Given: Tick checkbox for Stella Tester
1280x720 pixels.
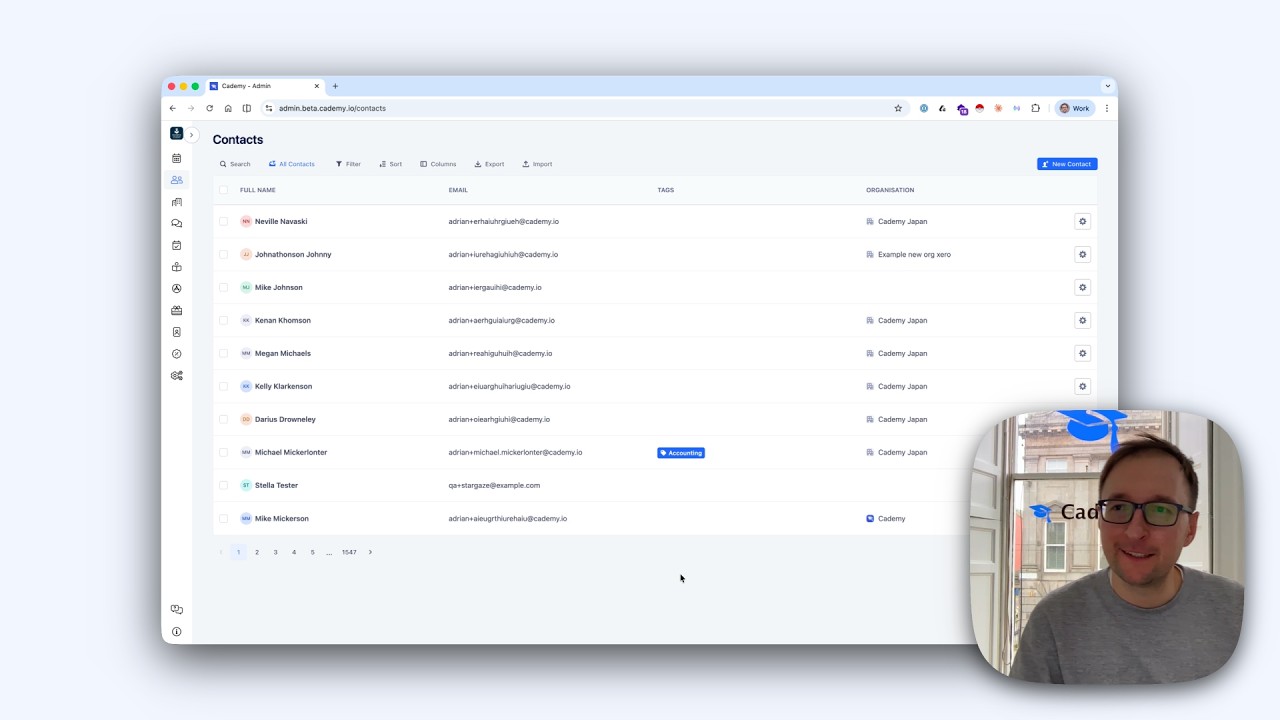Looking at the screenshot, I should point(223,485).
